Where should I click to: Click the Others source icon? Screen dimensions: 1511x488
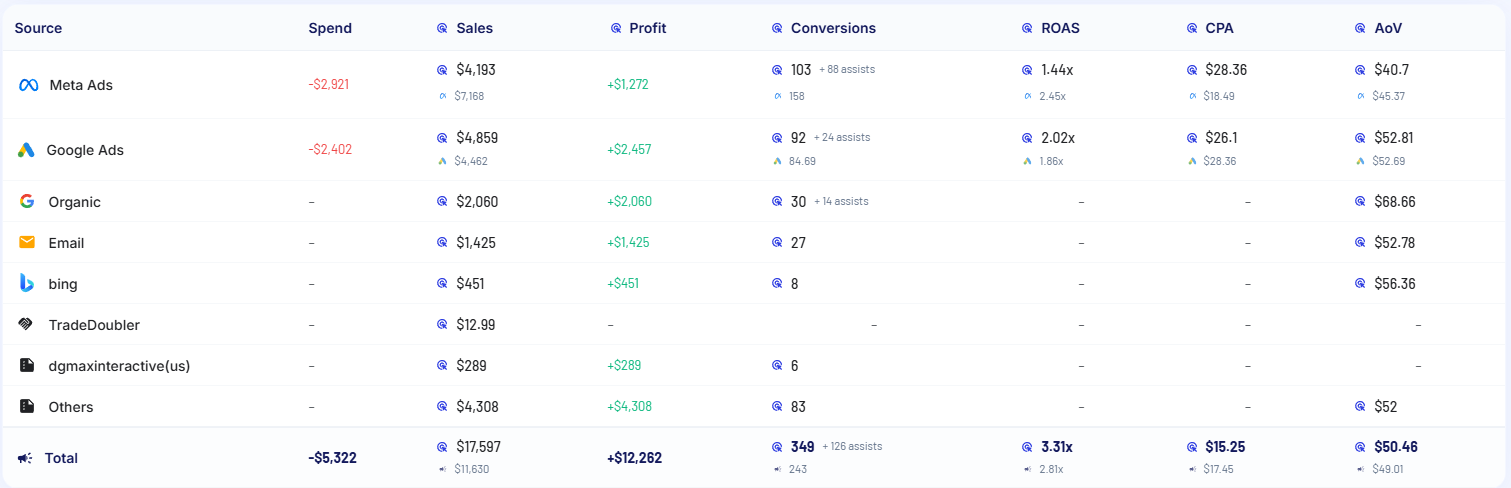pos(27,407)
